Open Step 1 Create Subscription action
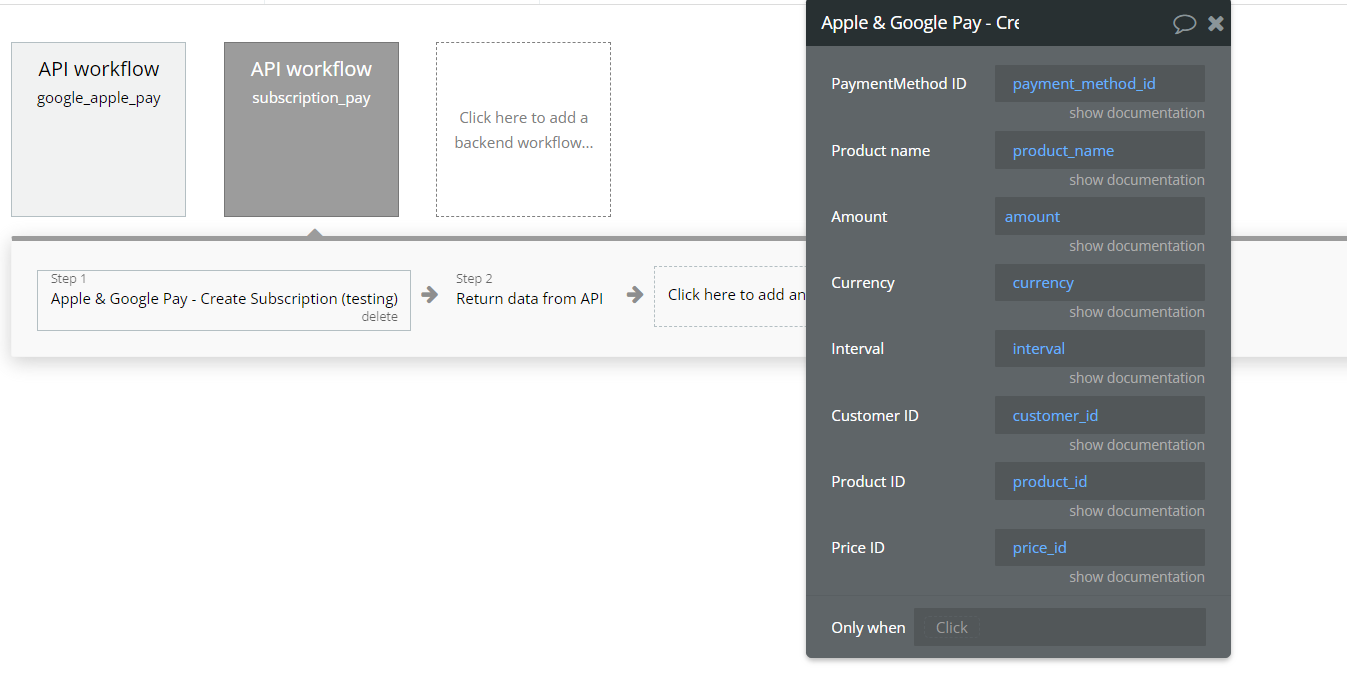The image size is (1347, 696). (224, 300)
